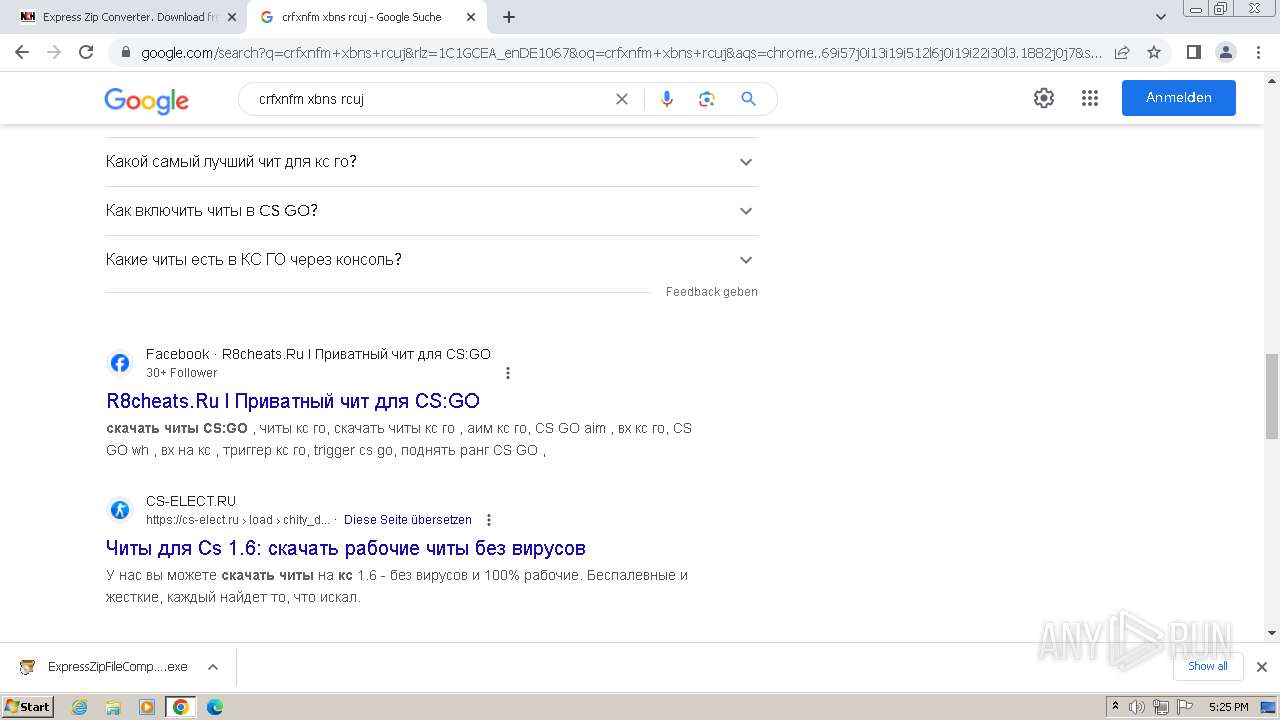Click the 'CS-ELECT.RU' site name text
Viewport: 1280px width, 720px height.
click(191, 501)
